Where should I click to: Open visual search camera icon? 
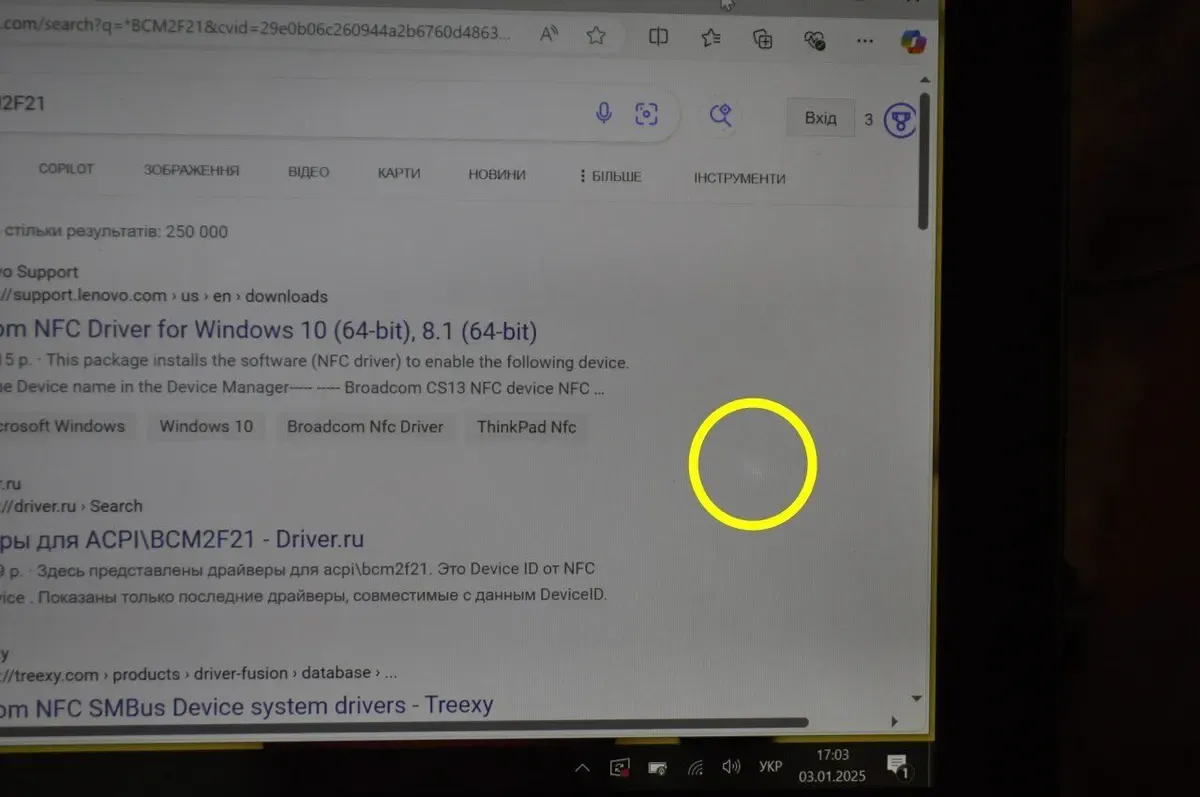pyautogui.click(x=647, y=114)
